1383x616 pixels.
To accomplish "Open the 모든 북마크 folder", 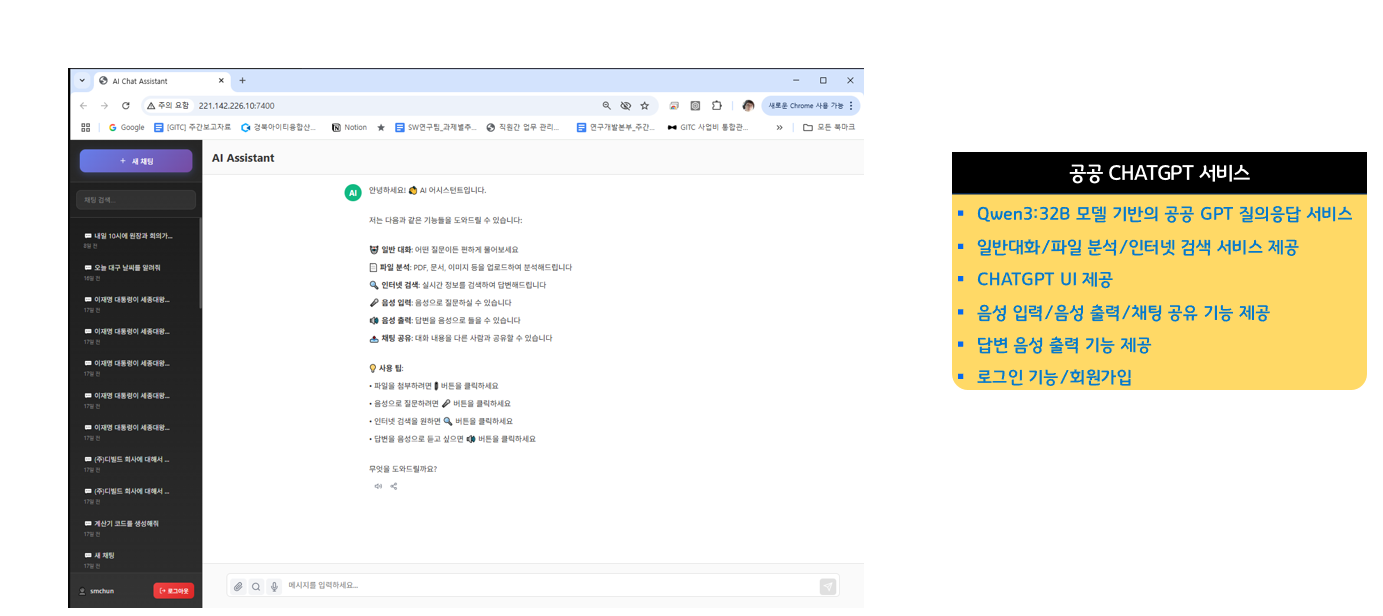I will [x=829, y=128].
